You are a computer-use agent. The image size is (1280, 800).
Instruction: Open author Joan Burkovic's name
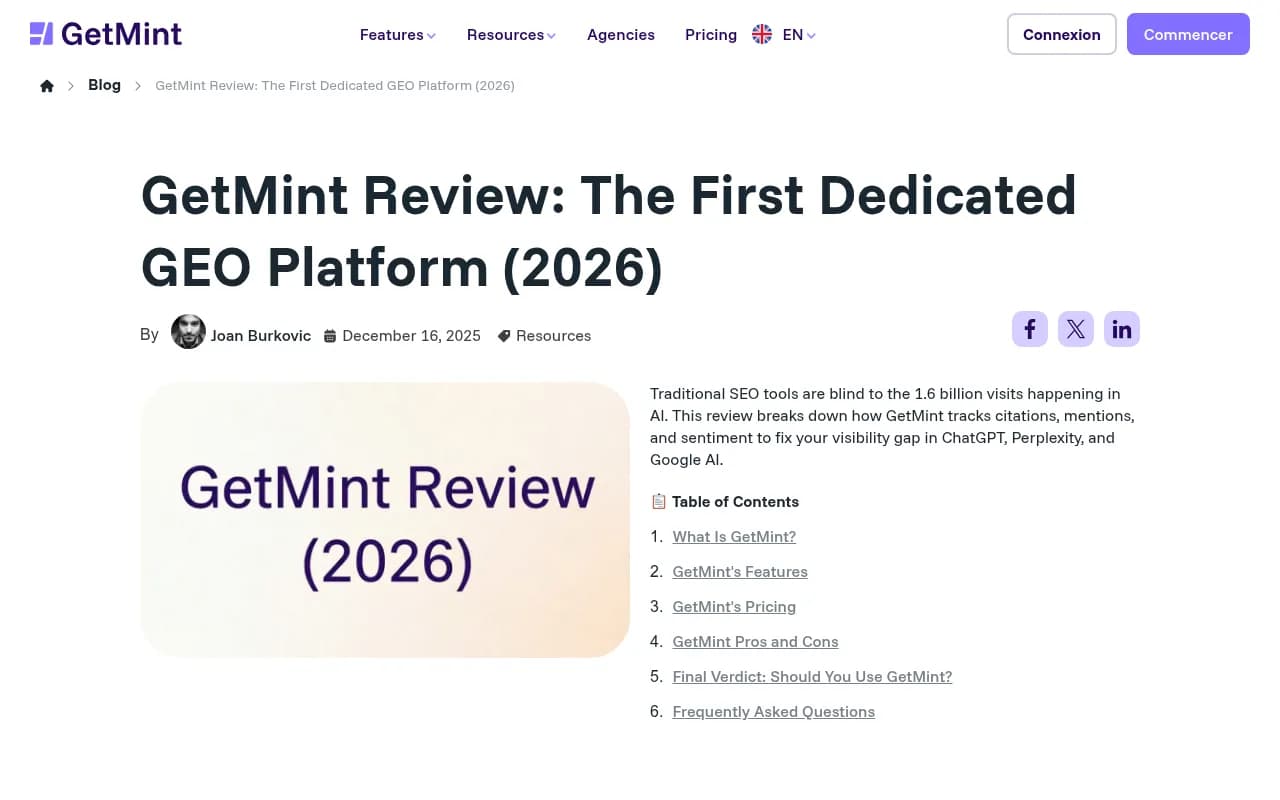[261, 336]
